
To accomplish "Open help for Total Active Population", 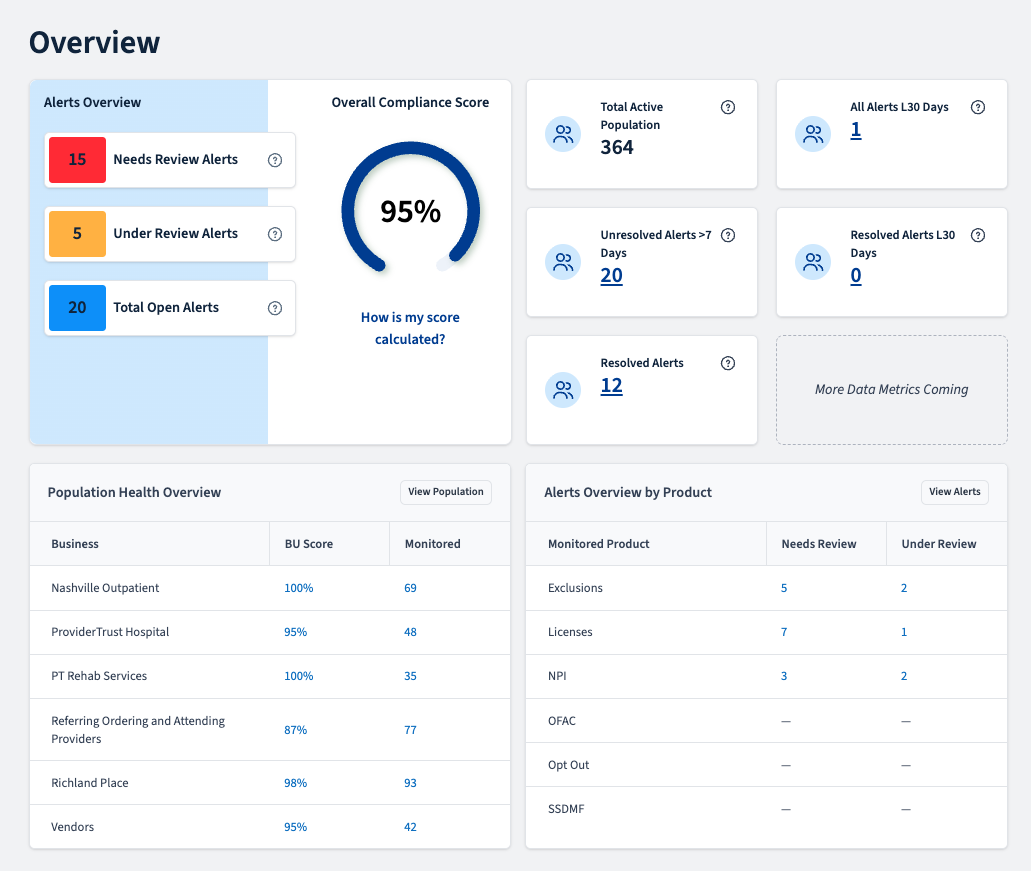I will 728,107.
